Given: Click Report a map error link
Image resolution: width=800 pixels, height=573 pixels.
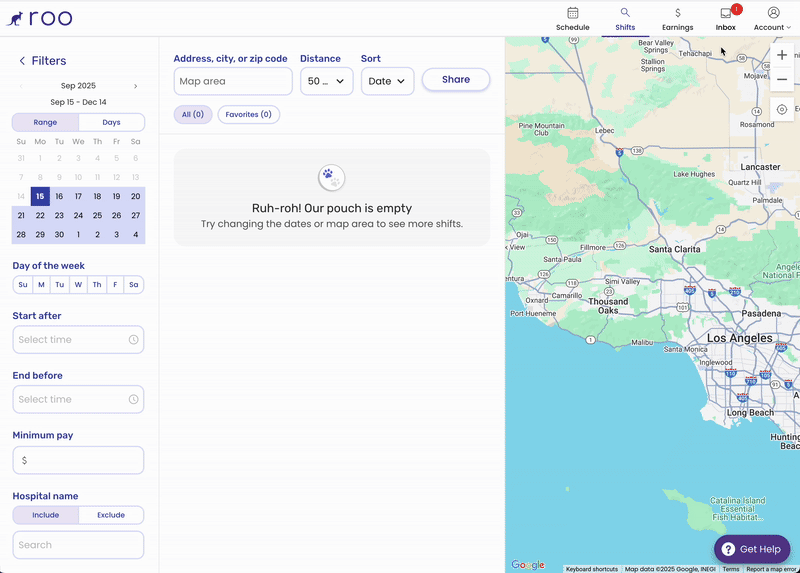Looking at the screenshot, I should (771, 569).
